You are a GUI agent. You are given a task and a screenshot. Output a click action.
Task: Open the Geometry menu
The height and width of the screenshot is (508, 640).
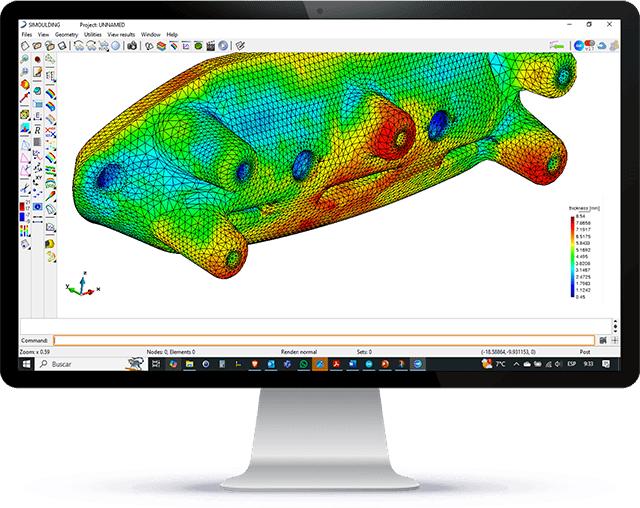67,34
